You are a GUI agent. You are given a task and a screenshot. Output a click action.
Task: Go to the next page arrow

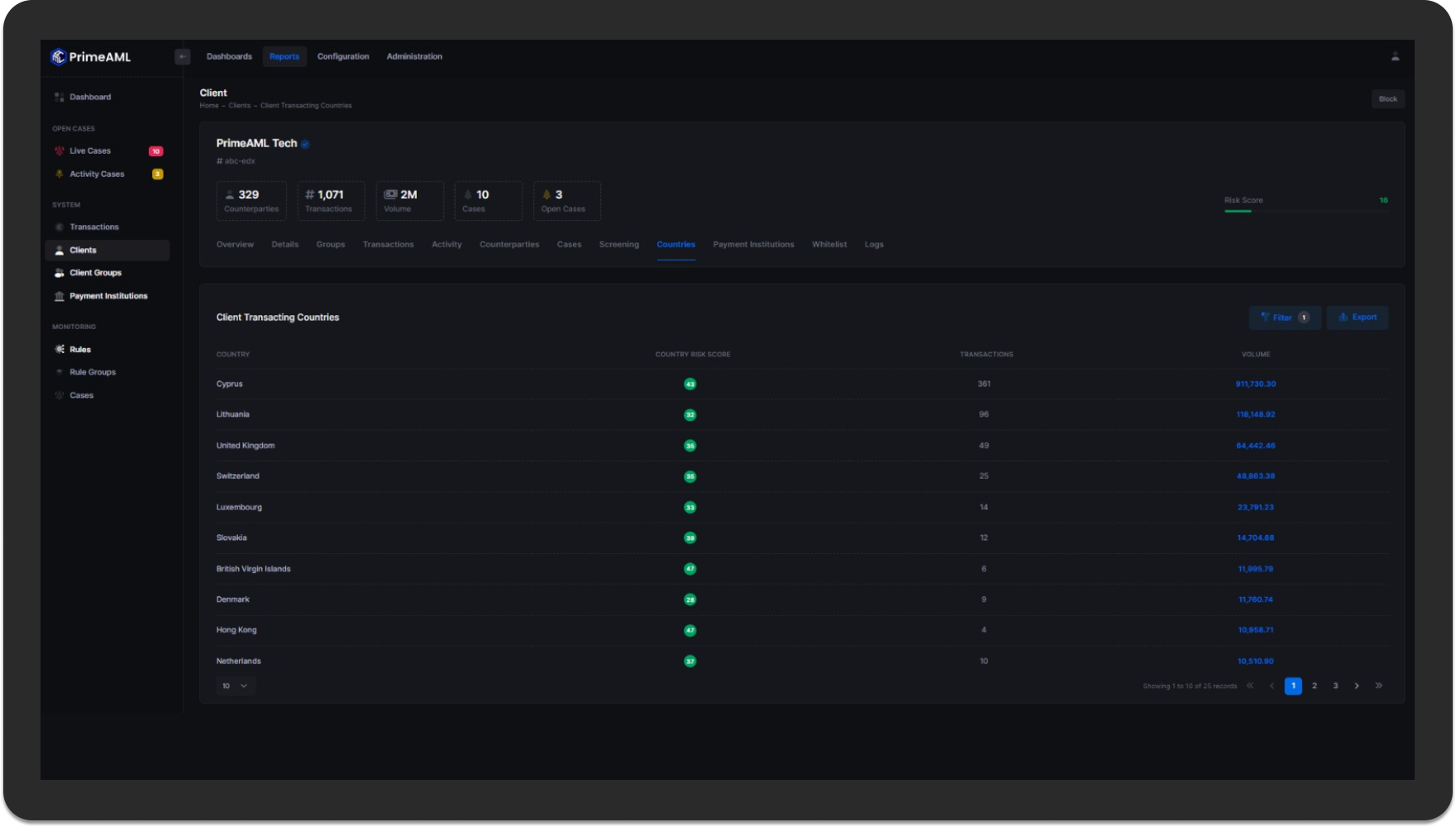1357,686
